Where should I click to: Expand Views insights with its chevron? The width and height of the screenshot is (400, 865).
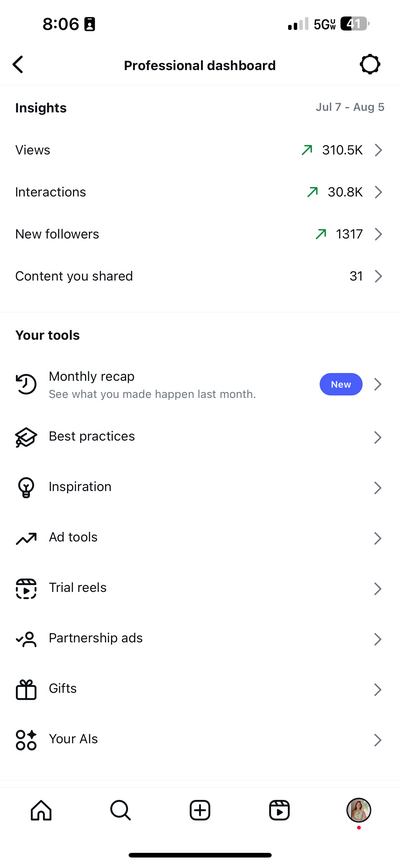378,150
